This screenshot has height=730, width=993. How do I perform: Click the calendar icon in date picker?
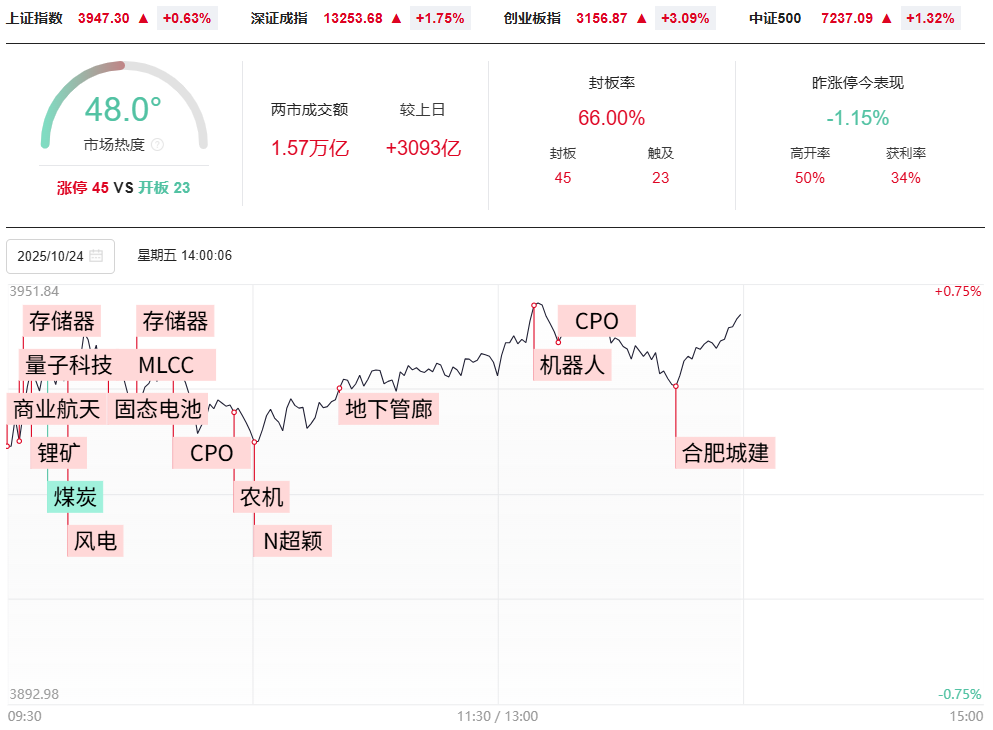(x=96, y=256)
